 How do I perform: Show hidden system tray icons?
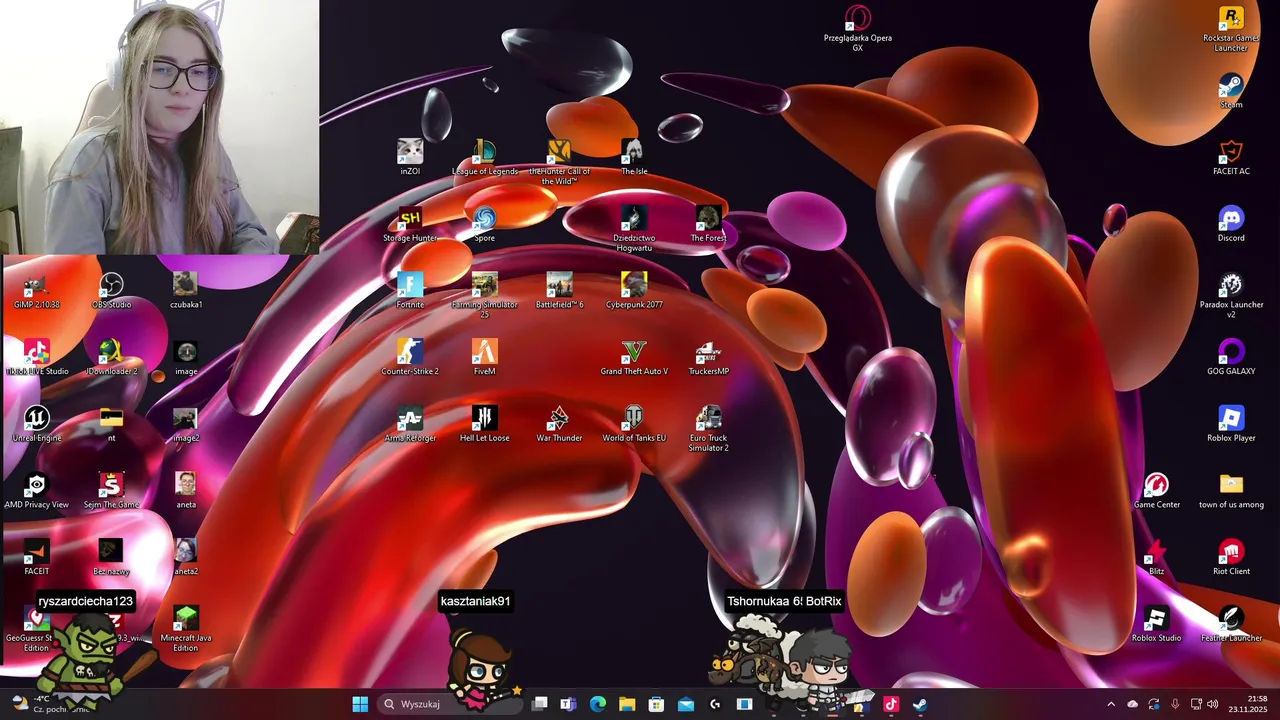[1110, 704]
